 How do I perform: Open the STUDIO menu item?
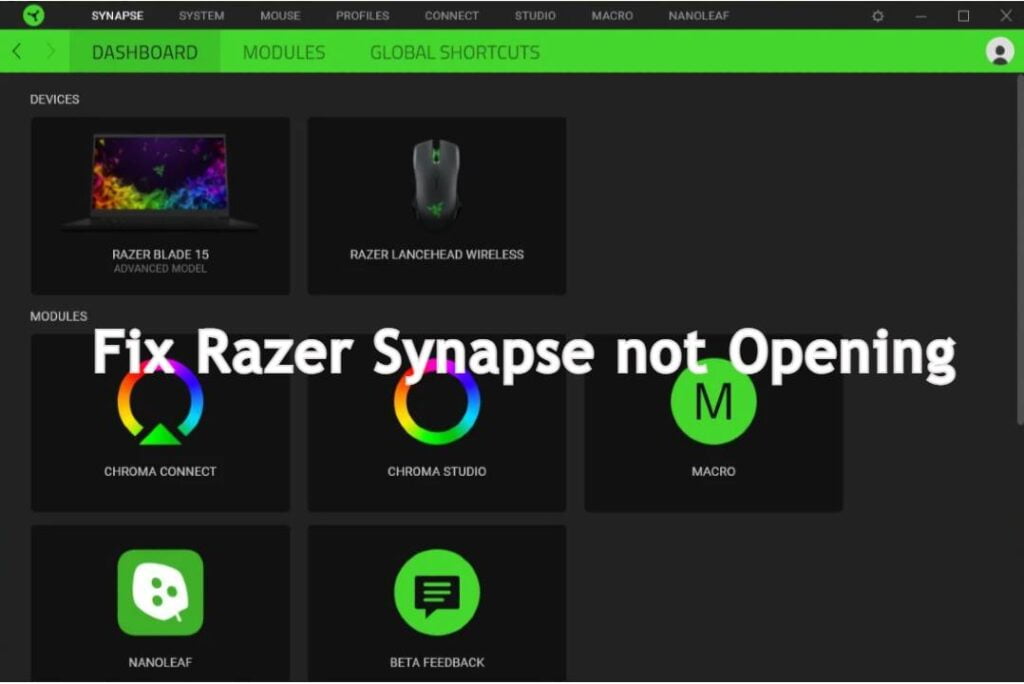[x=535, y=15]
